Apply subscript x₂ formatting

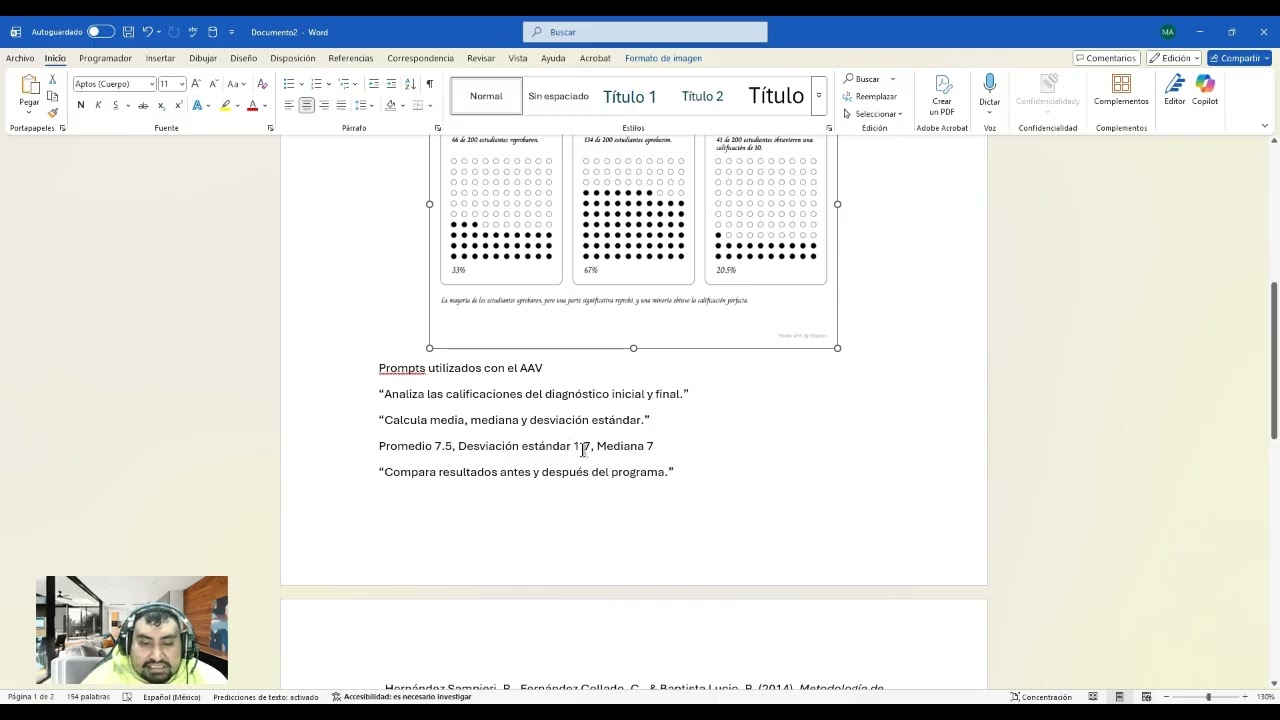pos(161,105)
